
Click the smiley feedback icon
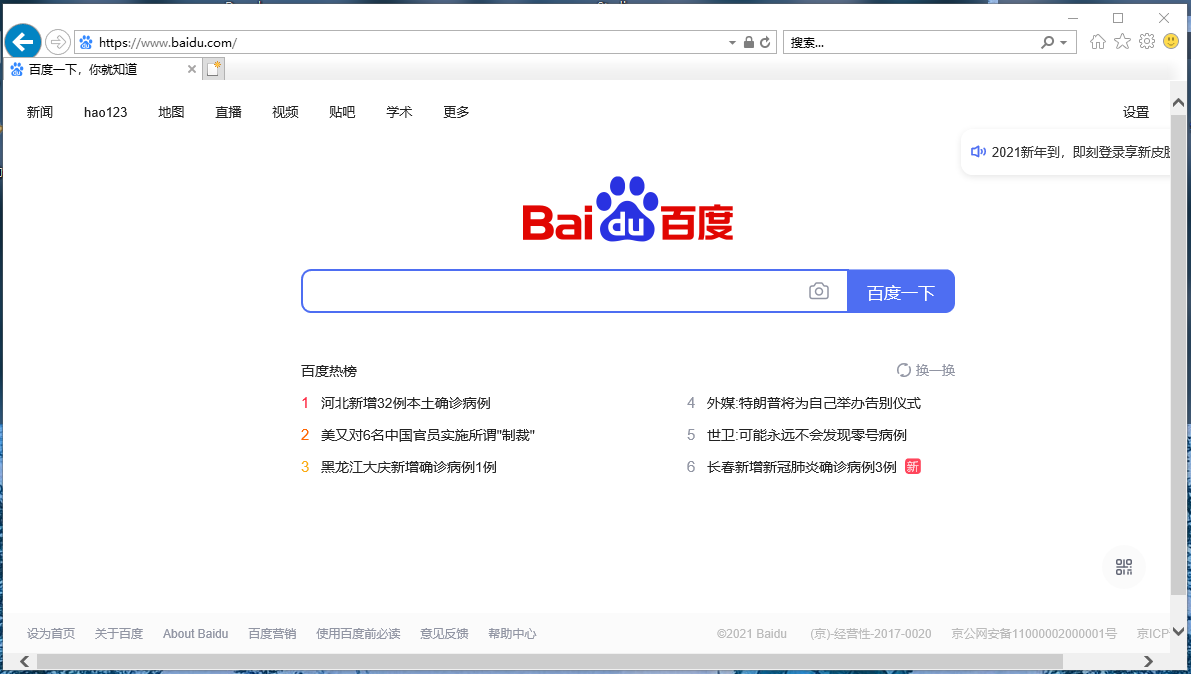pos(1171,41)
